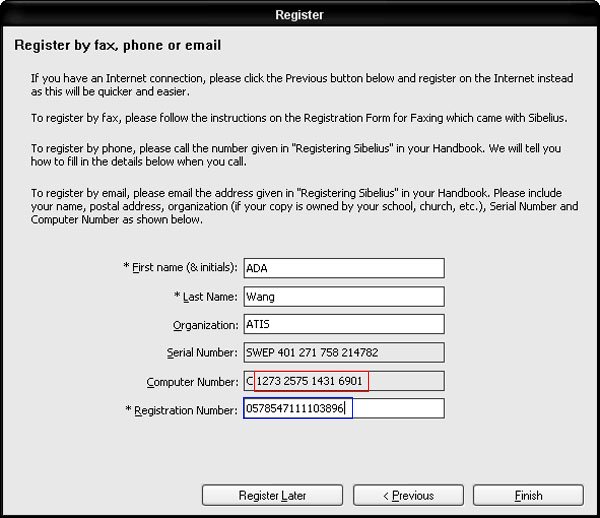Go back with the Previous button
The width and height of the screenshot is (600, 518).
click(x=408, y=495)
